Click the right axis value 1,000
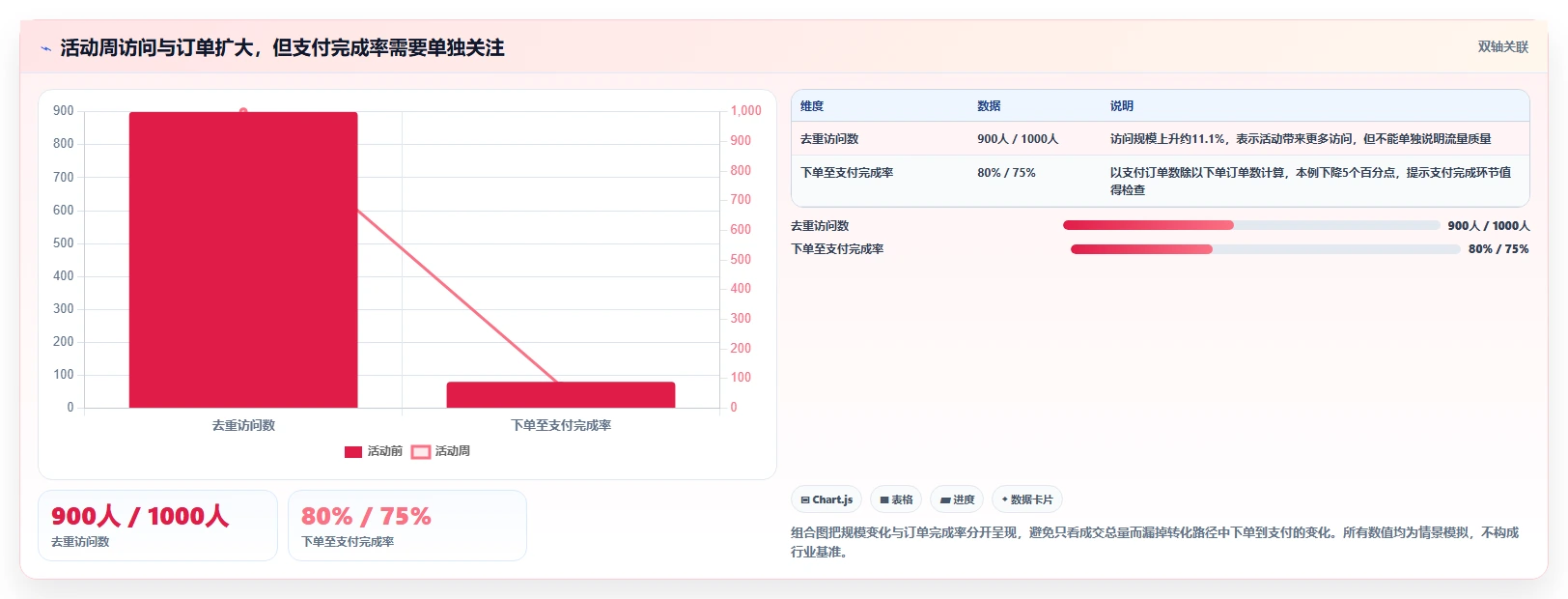1568x599 pixels. [x=745, y=111]
